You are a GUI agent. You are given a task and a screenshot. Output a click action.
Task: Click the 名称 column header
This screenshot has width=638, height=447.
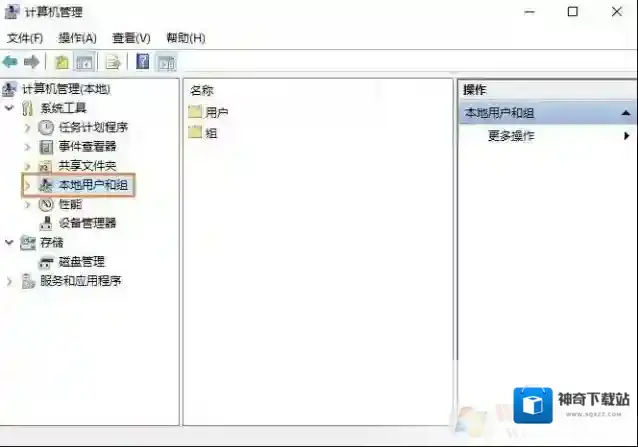[203, 90]
